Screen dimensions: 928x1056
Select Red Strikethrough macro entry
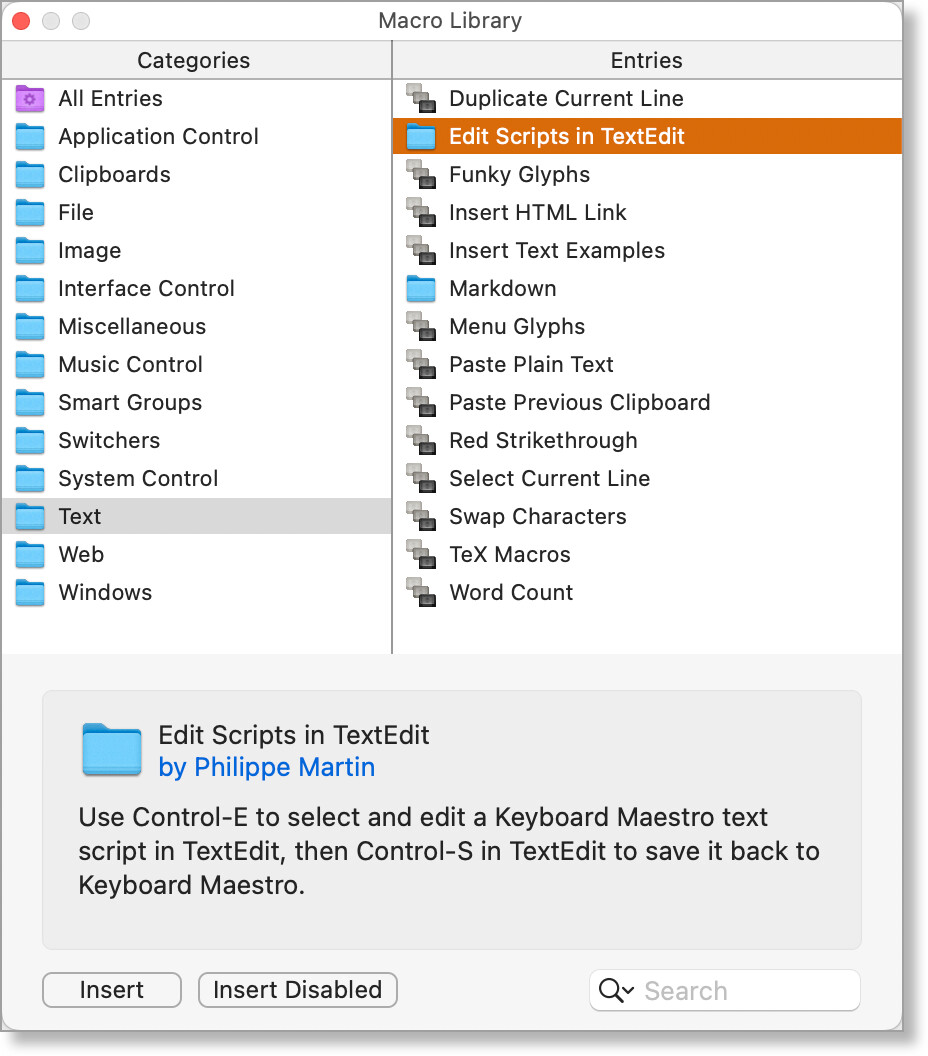click(542, 440)
